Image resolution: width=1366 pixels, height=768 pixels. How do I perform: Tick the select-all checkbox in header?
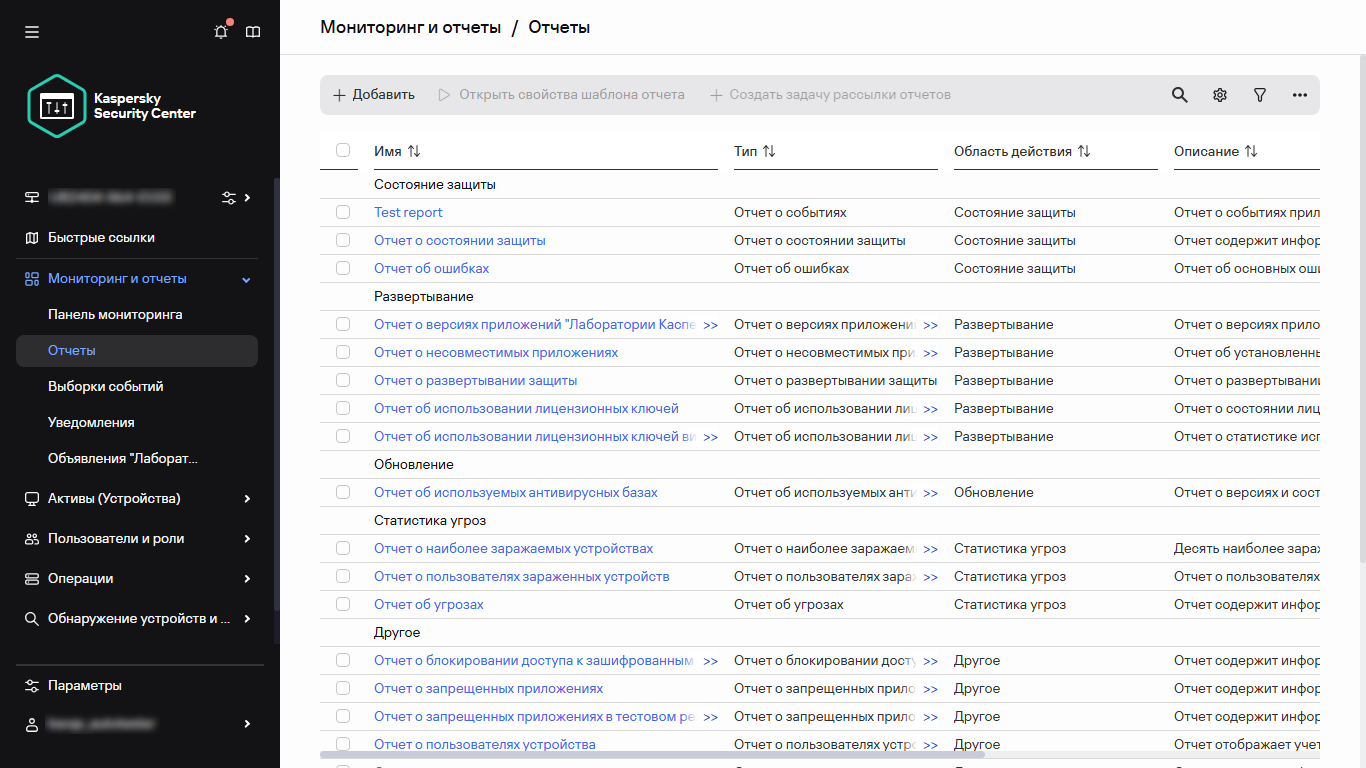coord(343,150)
